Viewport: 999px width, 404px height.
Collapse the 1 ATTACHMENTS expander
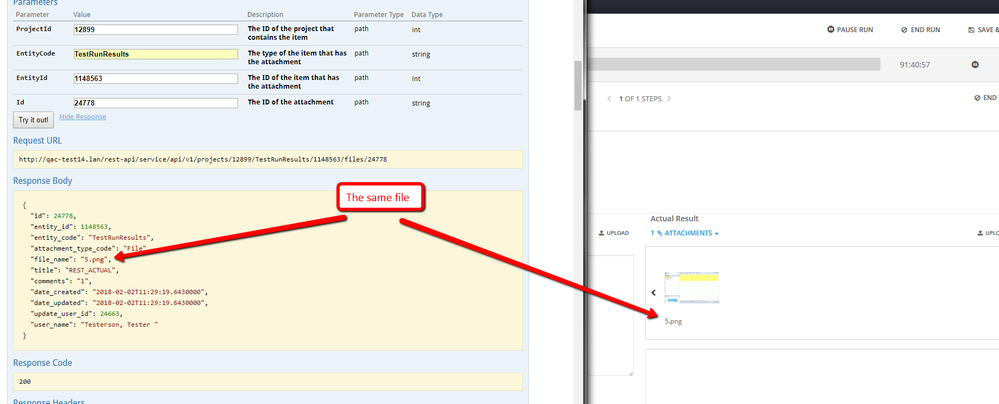(684, 233)
